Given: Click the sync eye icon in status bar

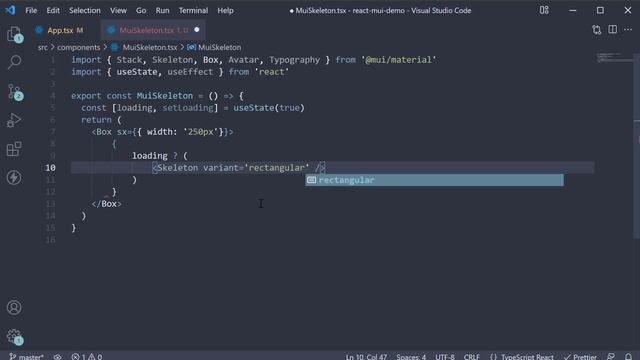Looking at the screenshot, I should [x=58, y=356].
